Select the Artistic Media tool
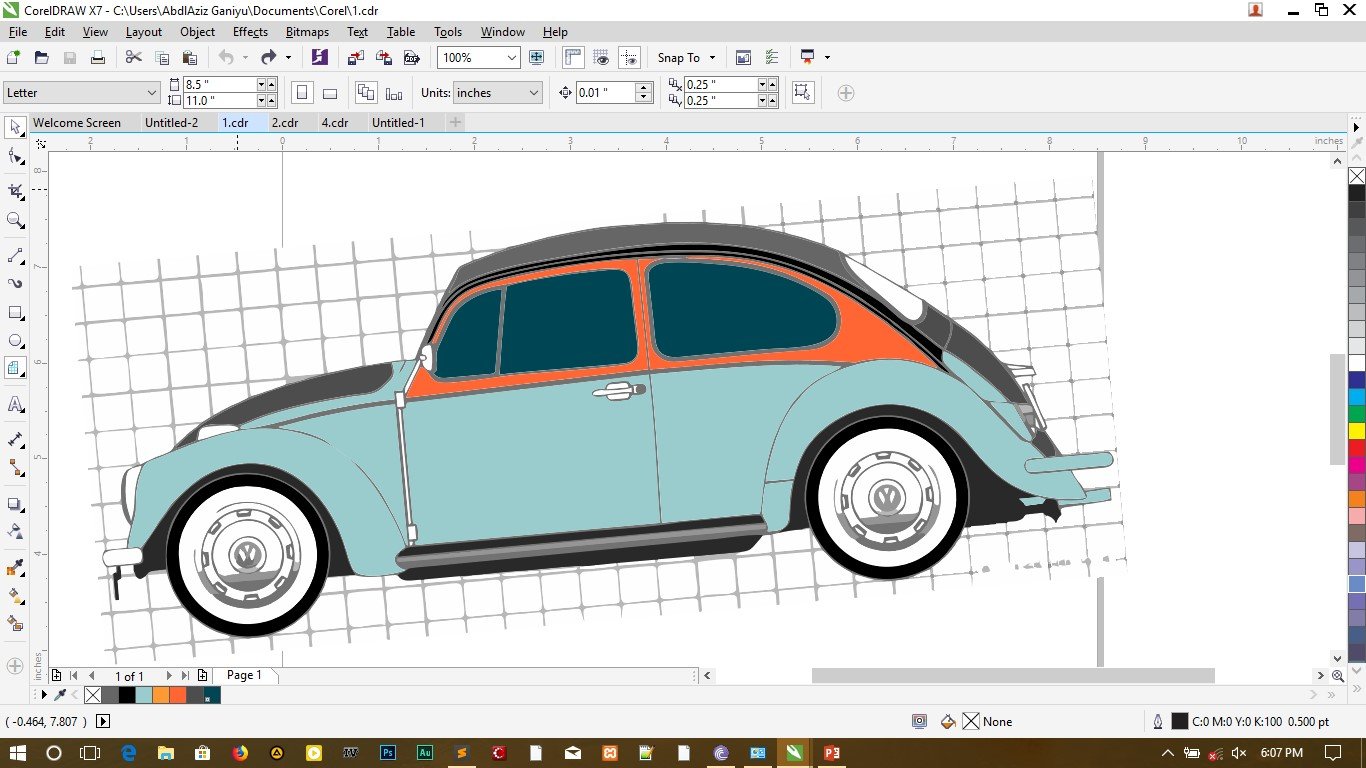 (15, 284)
